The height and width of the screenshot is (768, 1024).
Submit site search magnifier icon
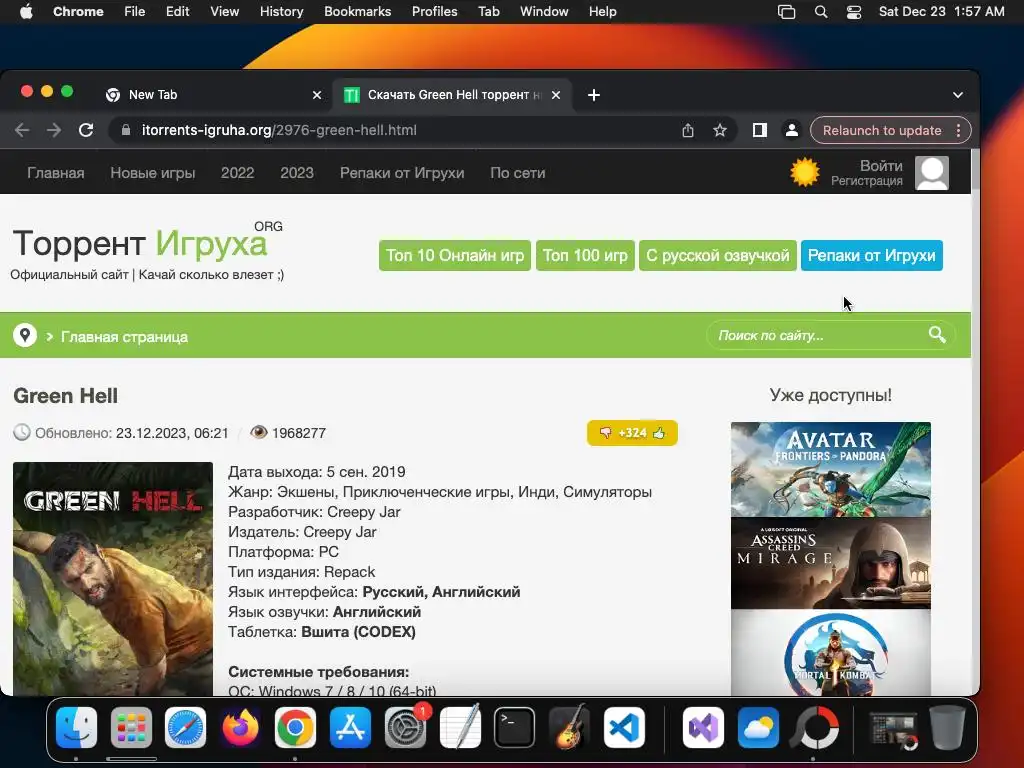tap(937, 335)
